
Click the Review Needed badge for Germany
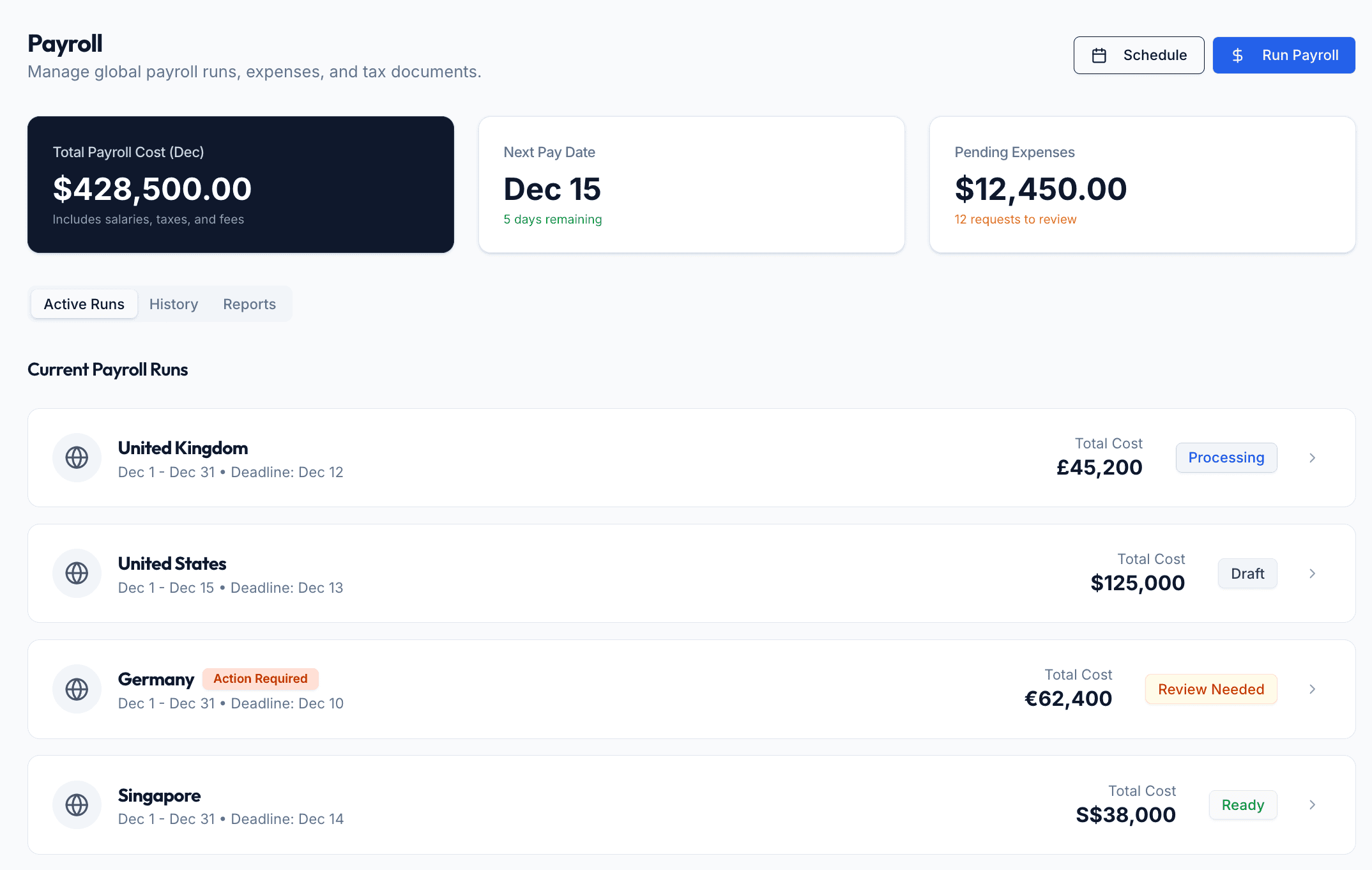1210,689
